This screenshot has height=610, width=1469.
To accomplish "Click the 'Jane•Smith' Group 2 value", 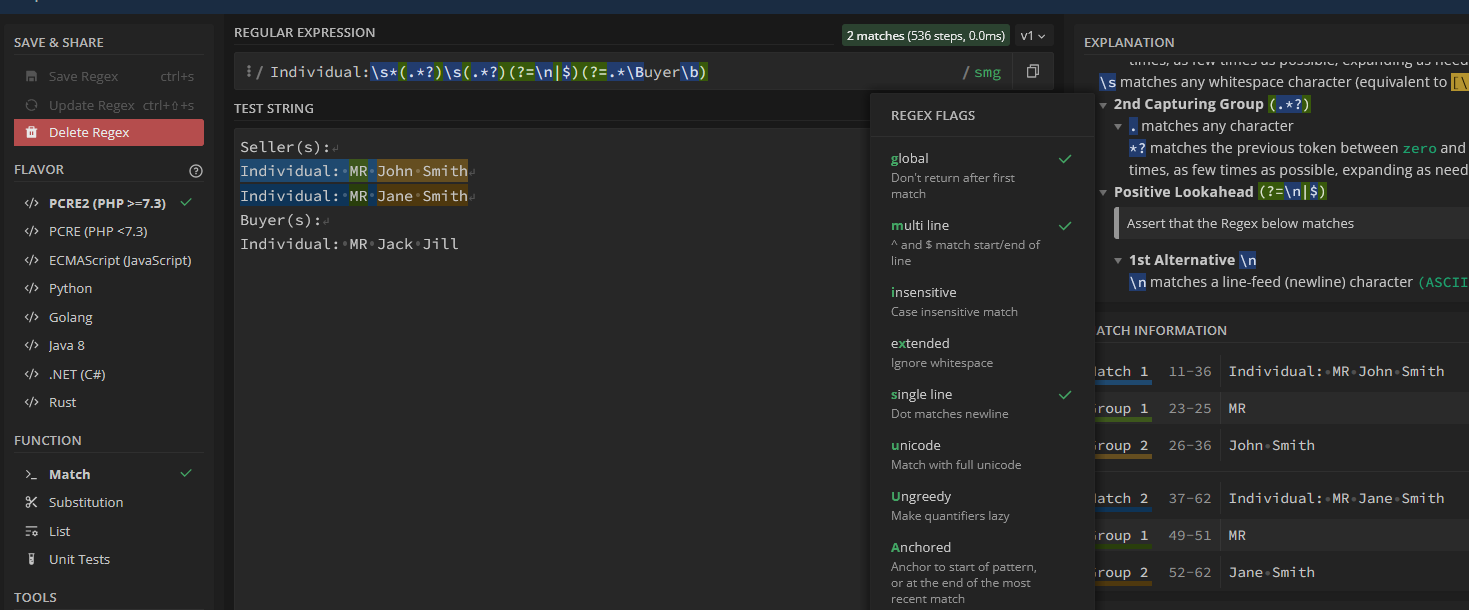I will 1272,572.
